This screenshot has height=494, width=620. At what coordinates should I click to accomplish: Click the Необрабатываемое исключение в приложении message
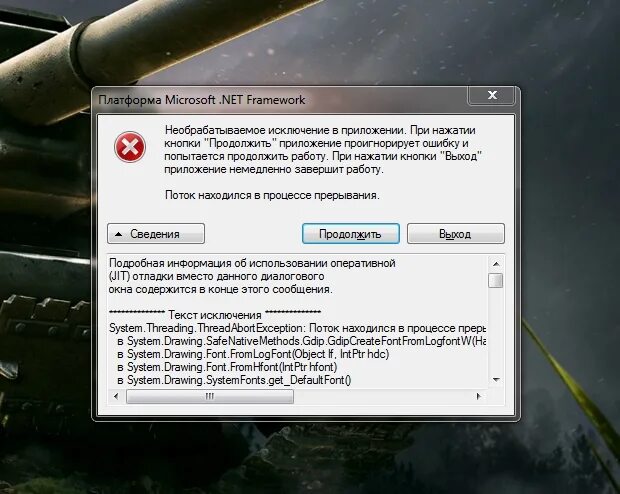tap(323, 150)
